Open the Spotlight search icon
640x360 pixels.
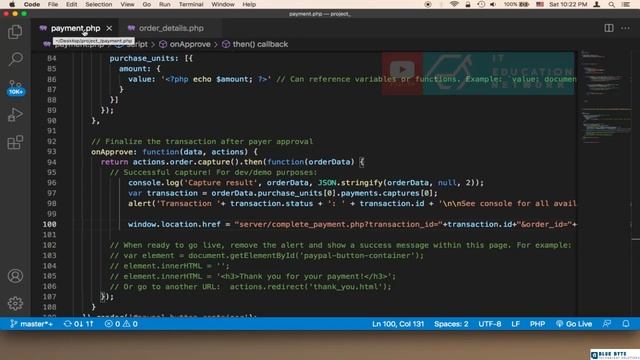(x=611, y=4)
